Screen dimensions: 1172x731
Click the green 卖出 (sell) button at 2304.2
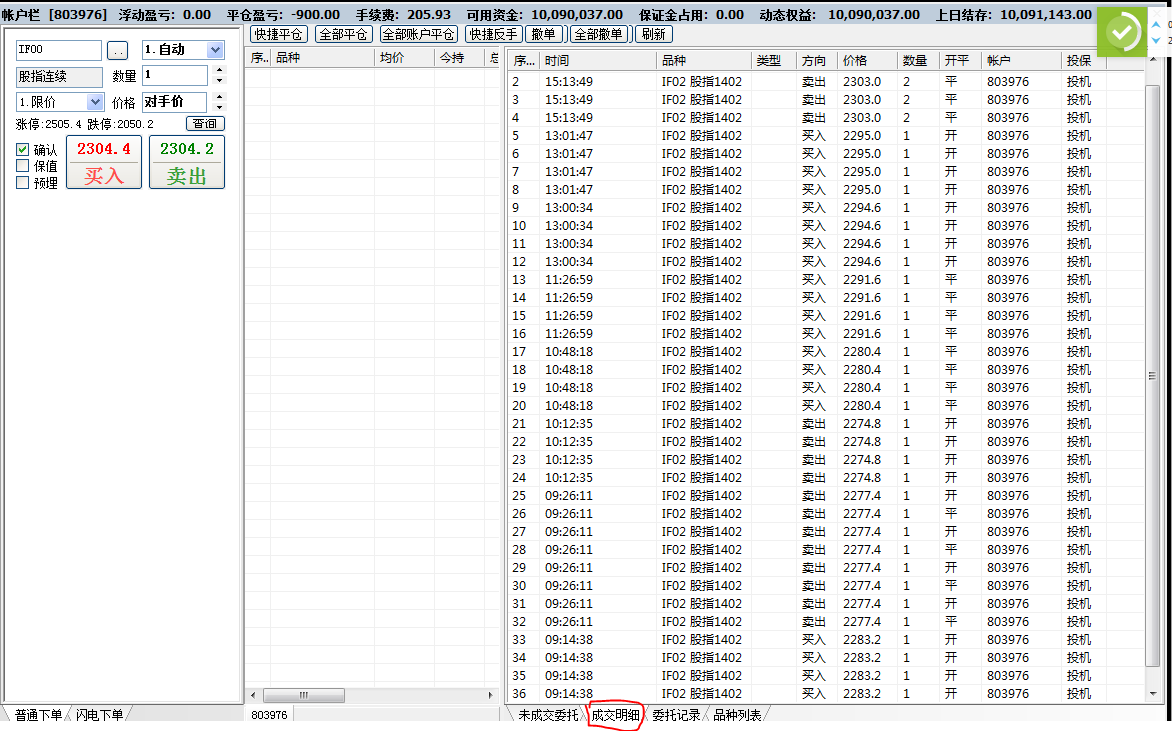click(x=187, y=163)
